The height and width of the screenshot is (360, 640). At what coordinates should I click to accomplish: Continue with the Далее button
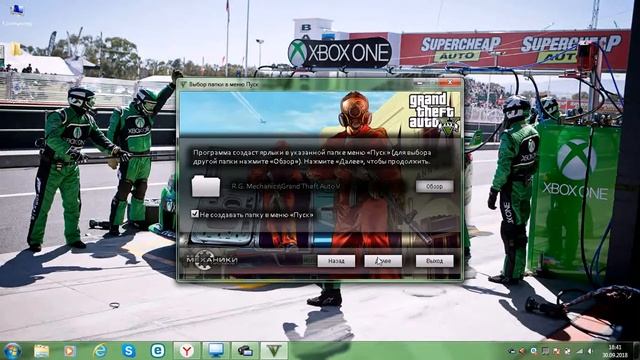pyautogui.click(x=383, y=261)
